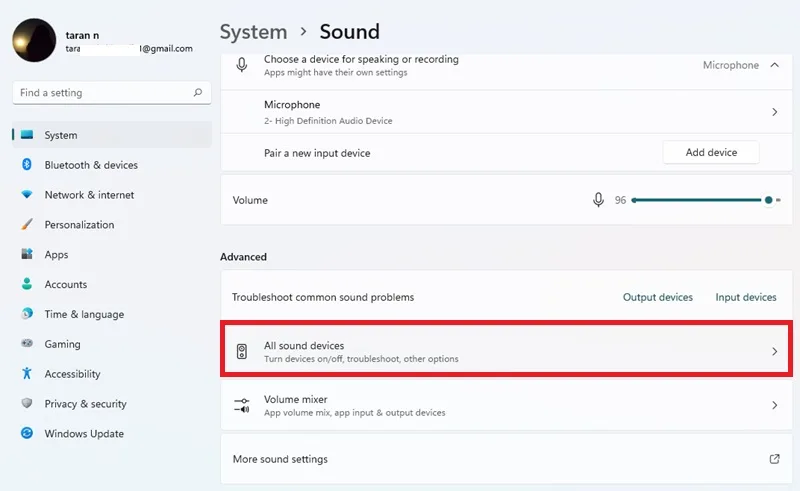Open Microphone device details chevron
The width and height of the screenshot is (800, 491).
click(774, 112)
